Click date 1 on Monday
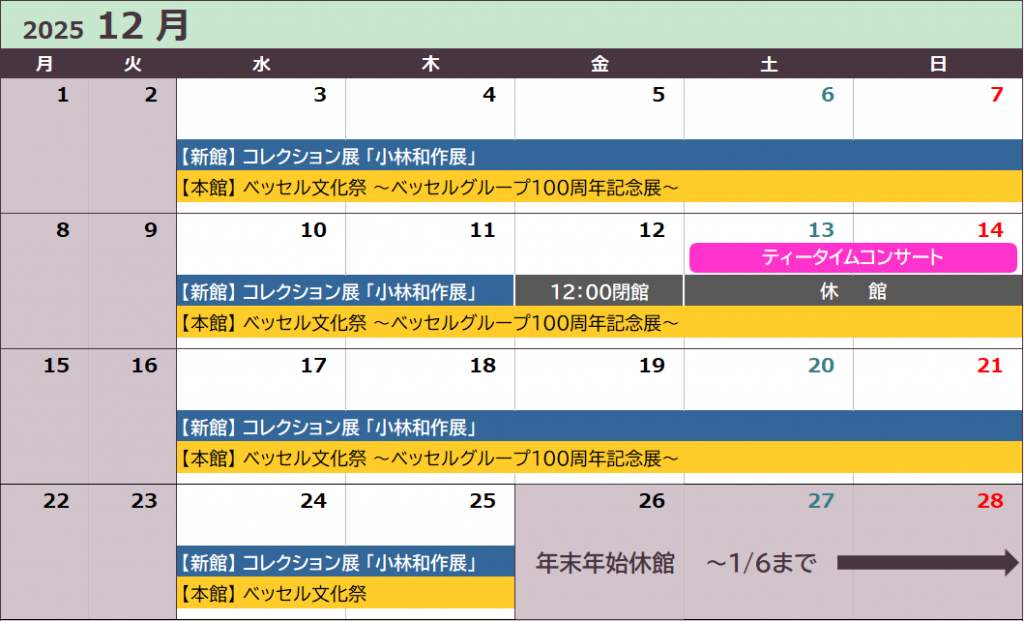The image size is (1024, 621). pyautogui.click(x=63, y=96)
